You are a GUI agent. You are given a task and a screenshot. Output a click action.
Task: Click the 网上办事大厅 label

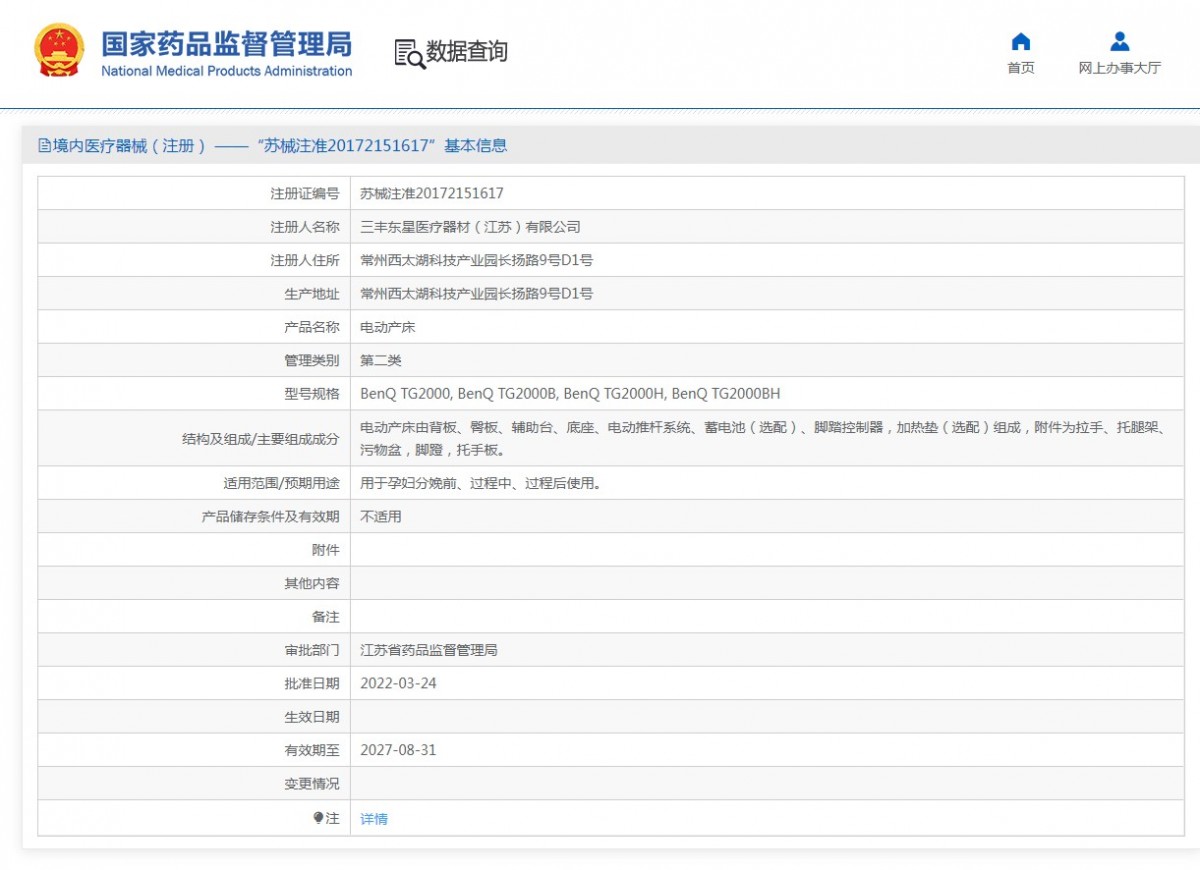click(1120, 68)
